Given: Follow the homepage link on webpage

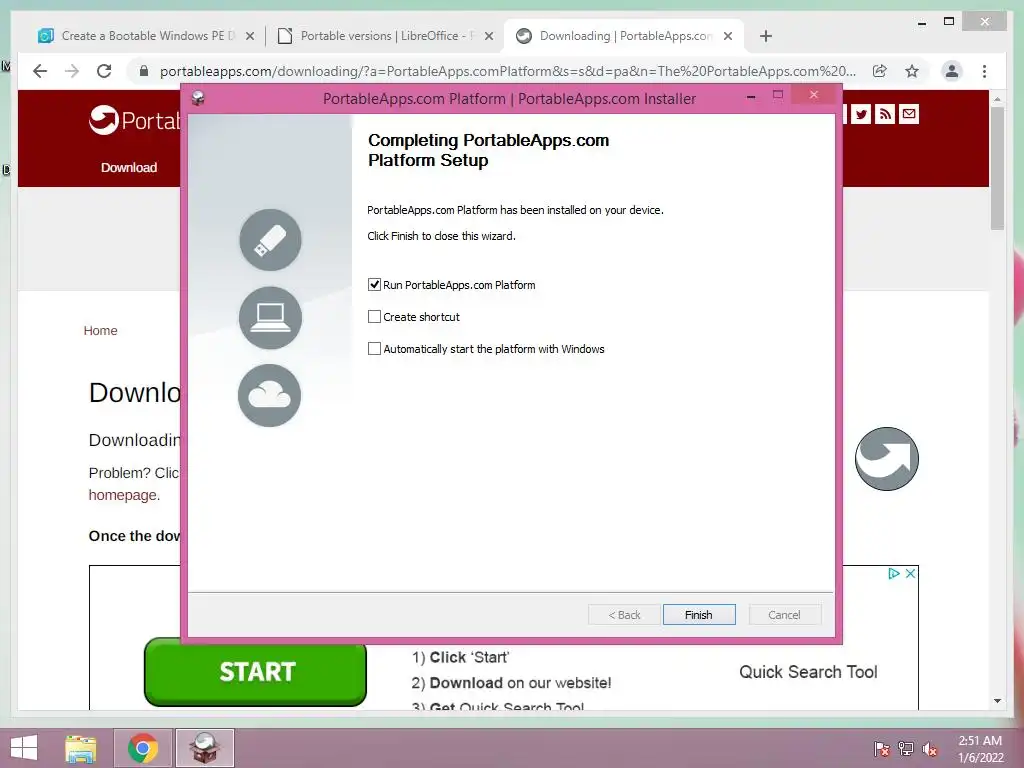Looking at the screenshot, I should (x=123, y=495).
